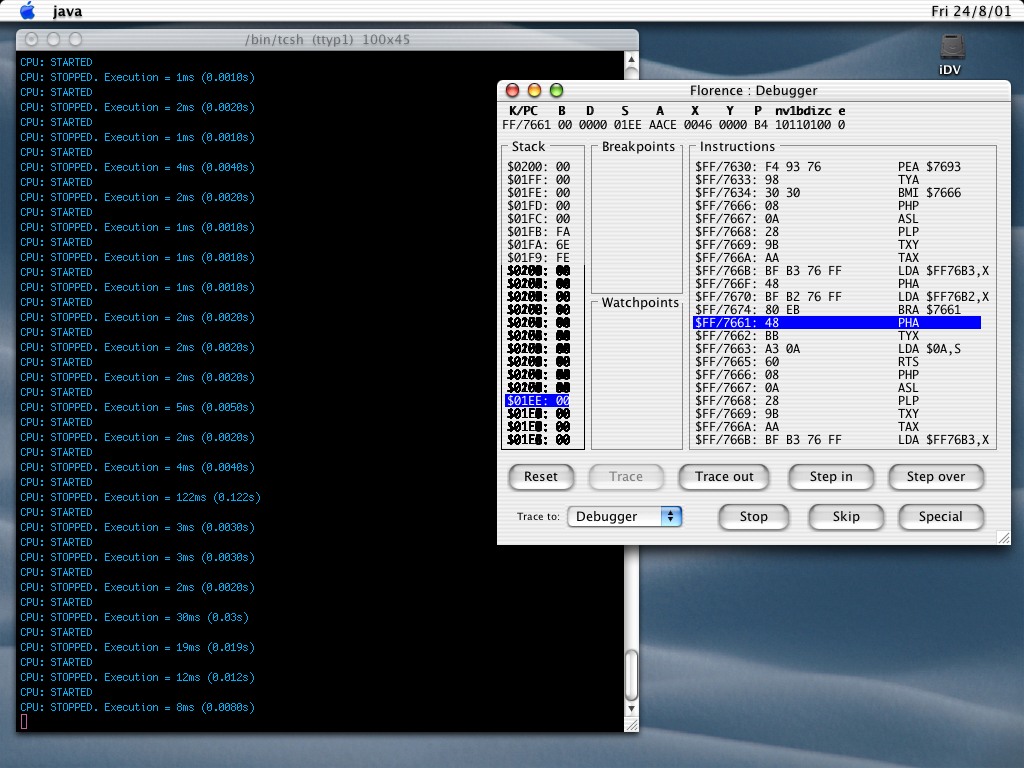The height and width of the screenshot is (768, 1024).
Task: Click the K/PC register value FF/7661
Action: click(526, 125)
